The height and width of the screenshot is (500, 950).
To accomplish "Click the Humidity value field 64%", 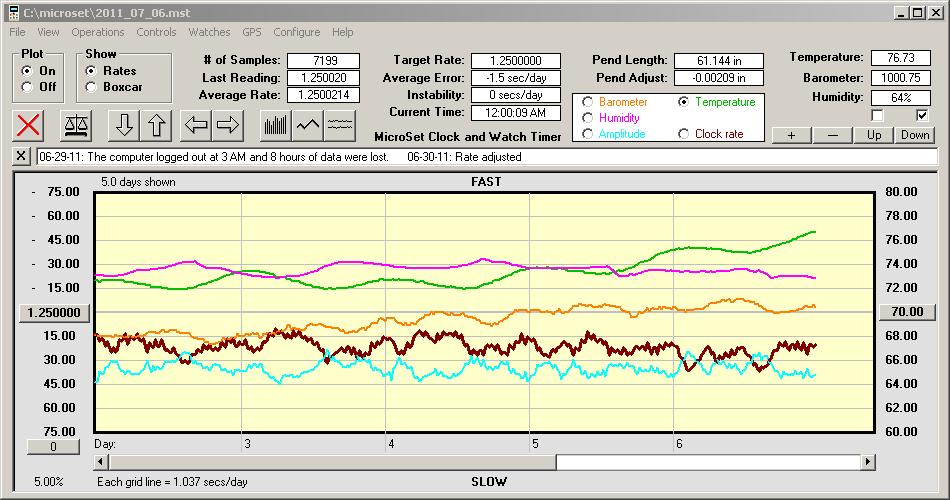I will click(x=900, y=98).
